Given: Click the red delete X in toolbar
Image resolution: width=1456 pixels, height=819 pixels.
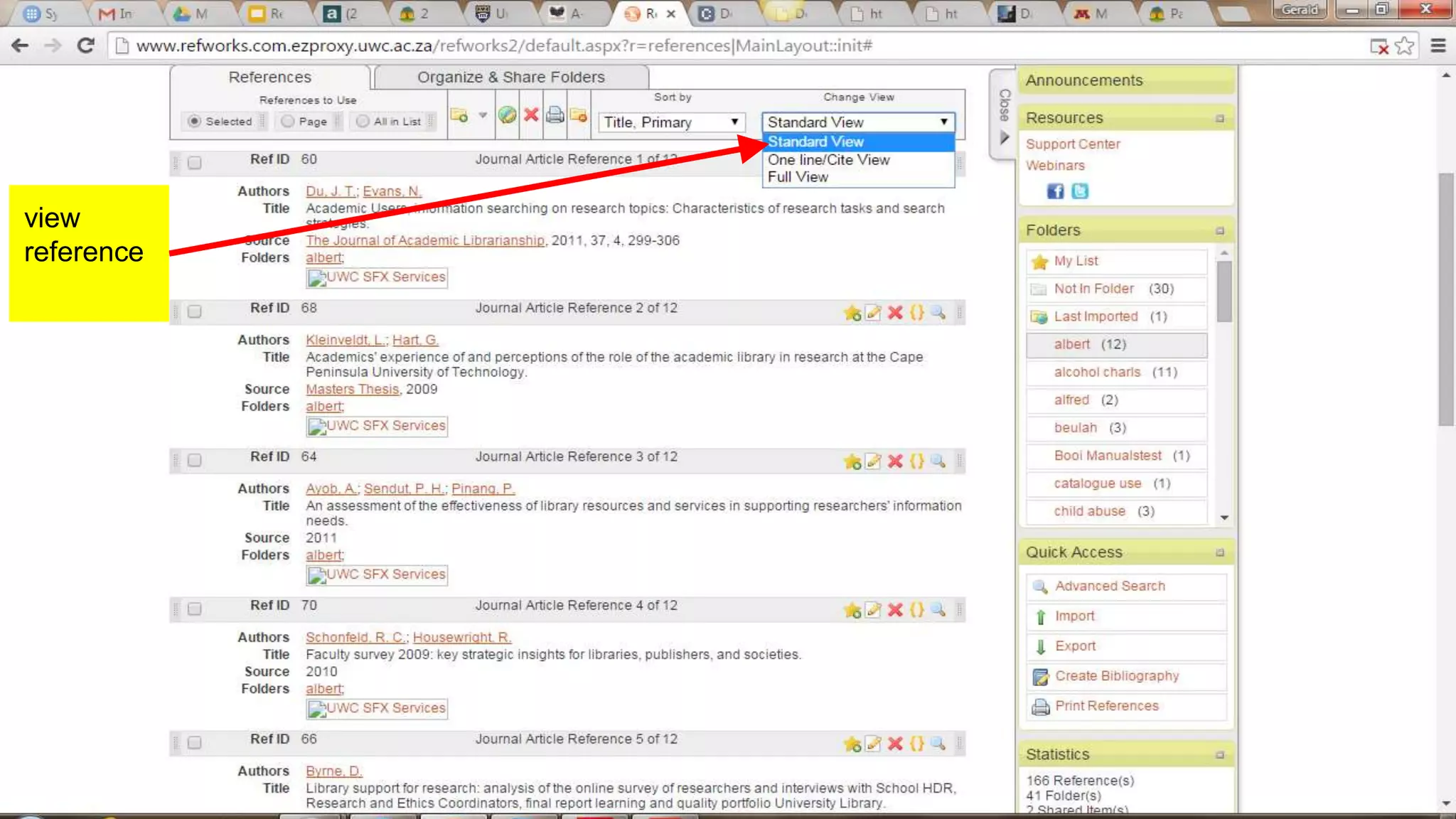Looking at the screenshot, I should [531, 114].
